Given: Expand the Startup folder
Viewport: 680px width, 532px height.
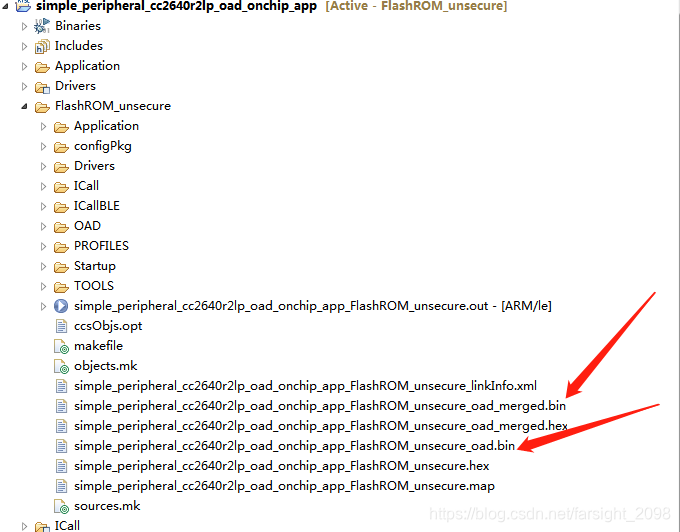Looking at the screenshot, I should 43,266.
